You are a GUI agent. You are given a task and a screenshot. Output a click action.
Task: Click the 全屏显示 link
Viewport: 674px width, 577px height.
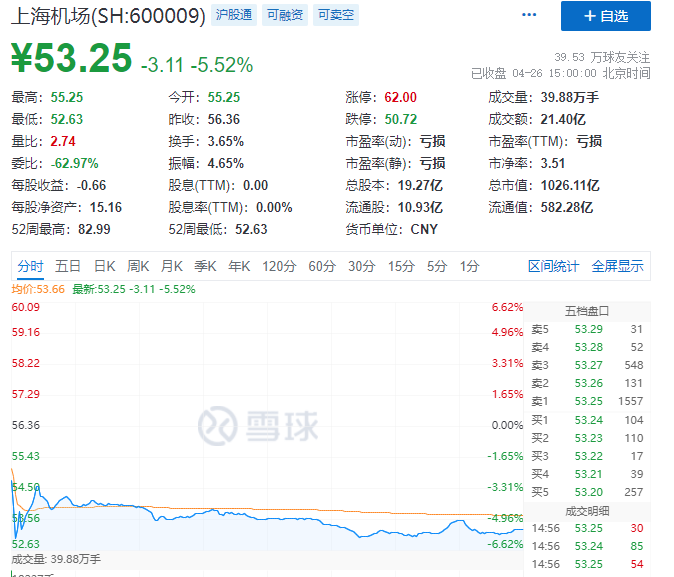(x=617, y=267)
